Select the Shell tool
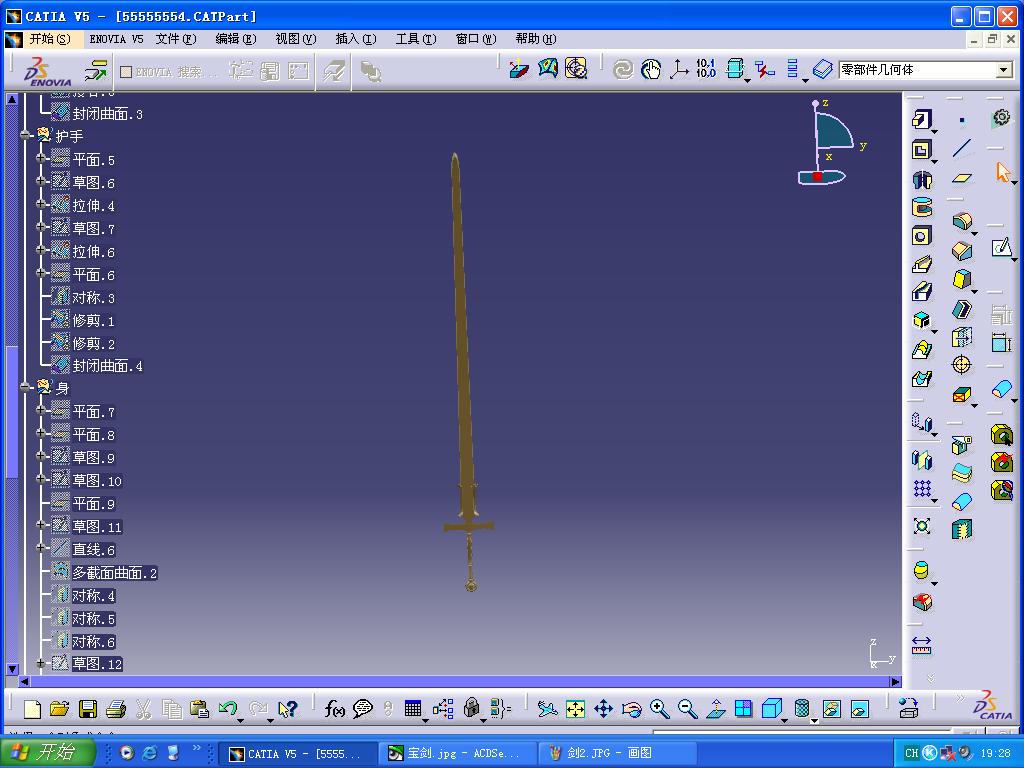 point(961,308)
